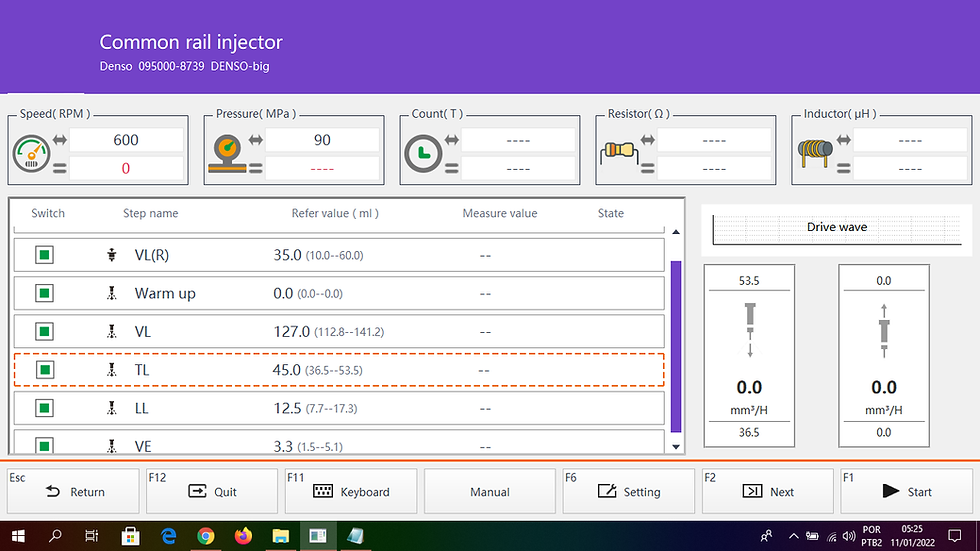This screenshot has width=980, height=551.
Task: Toggle the Warm up step switch checkbox
Action: coord(44,293)
